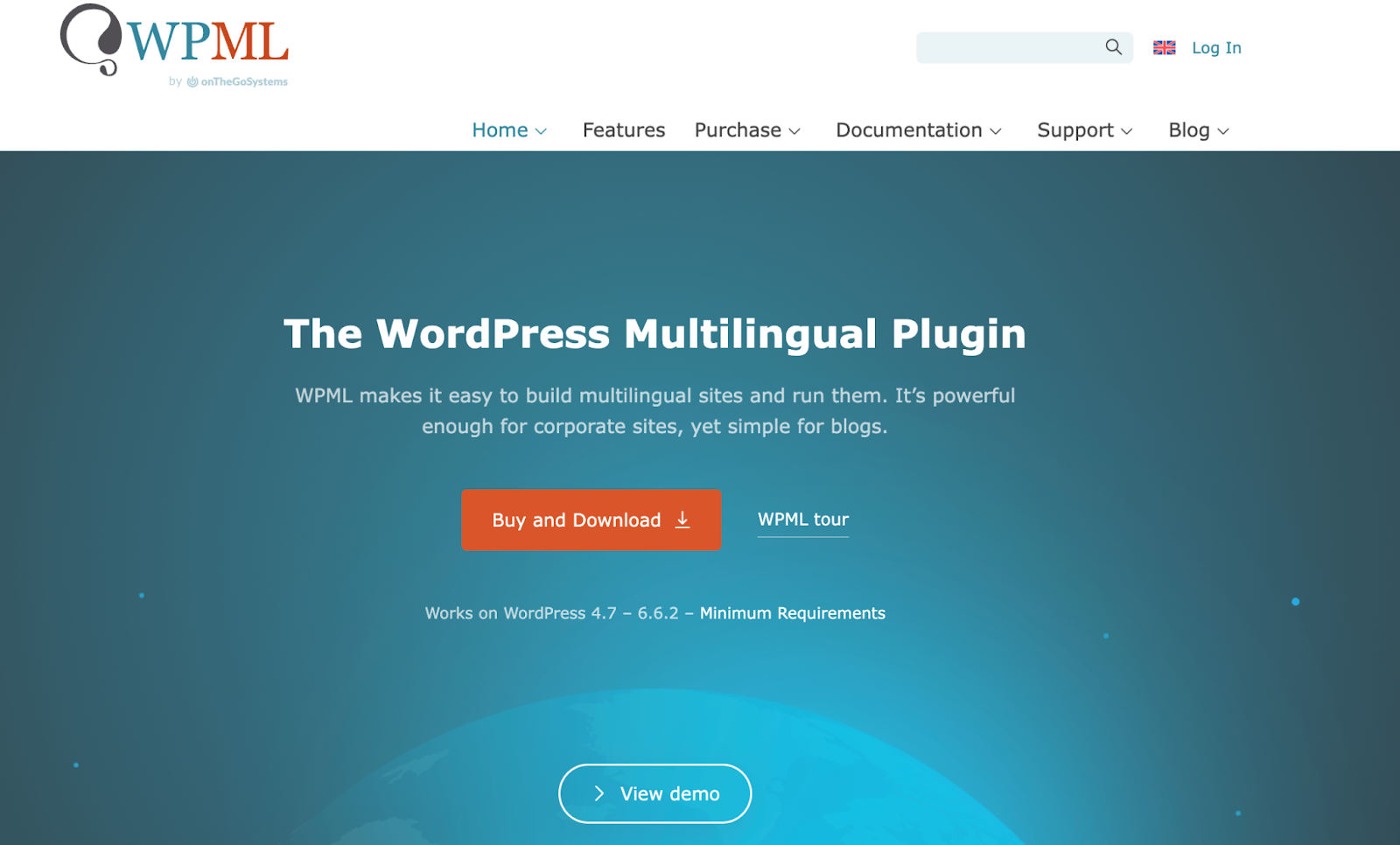Click the View demo button
Viewport: 1400px width, 845px height.
click(x=655, y=793)
